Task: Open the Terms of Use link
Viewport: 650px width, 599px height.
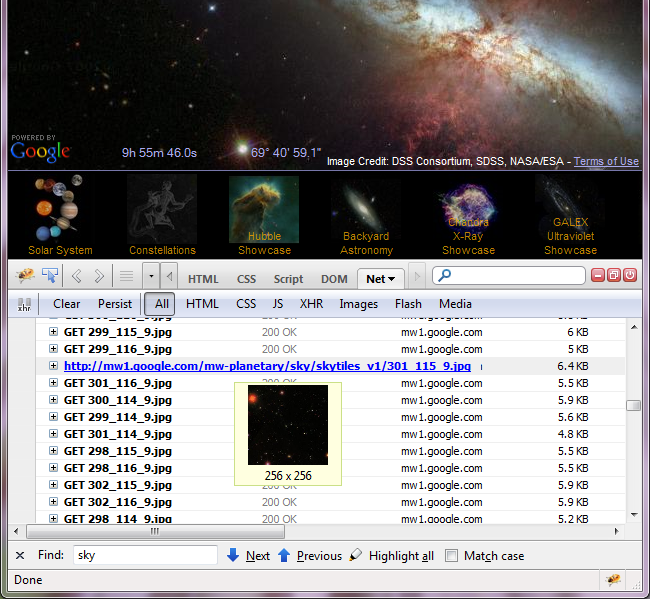Action: [606, 161]
